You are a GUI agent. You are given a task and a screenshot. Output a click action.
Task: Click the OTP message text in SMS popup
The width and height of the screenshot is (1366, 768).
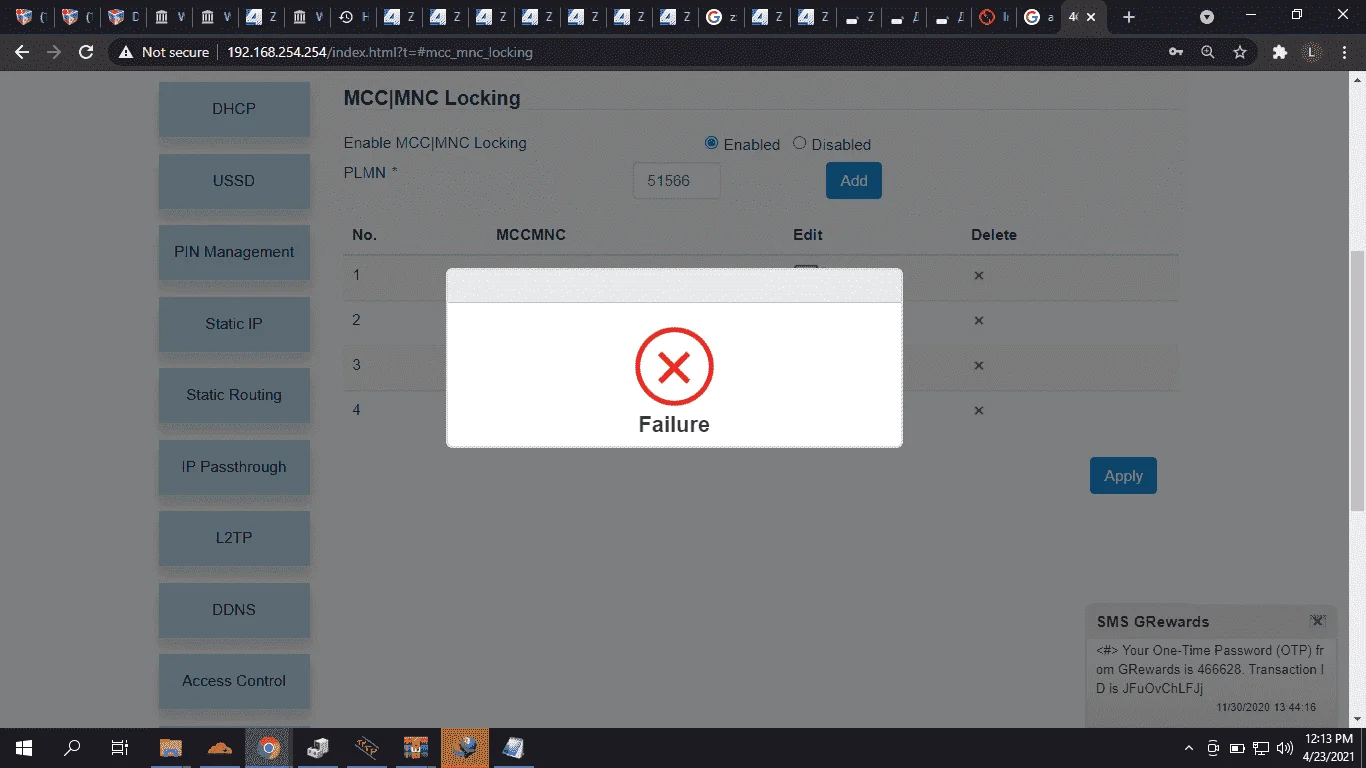coord(1210,669)
